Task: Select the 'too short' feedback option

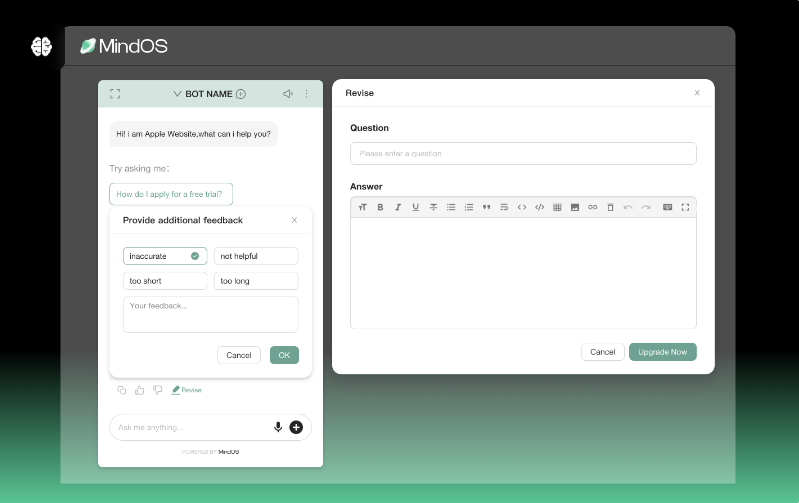Action: 165,281
